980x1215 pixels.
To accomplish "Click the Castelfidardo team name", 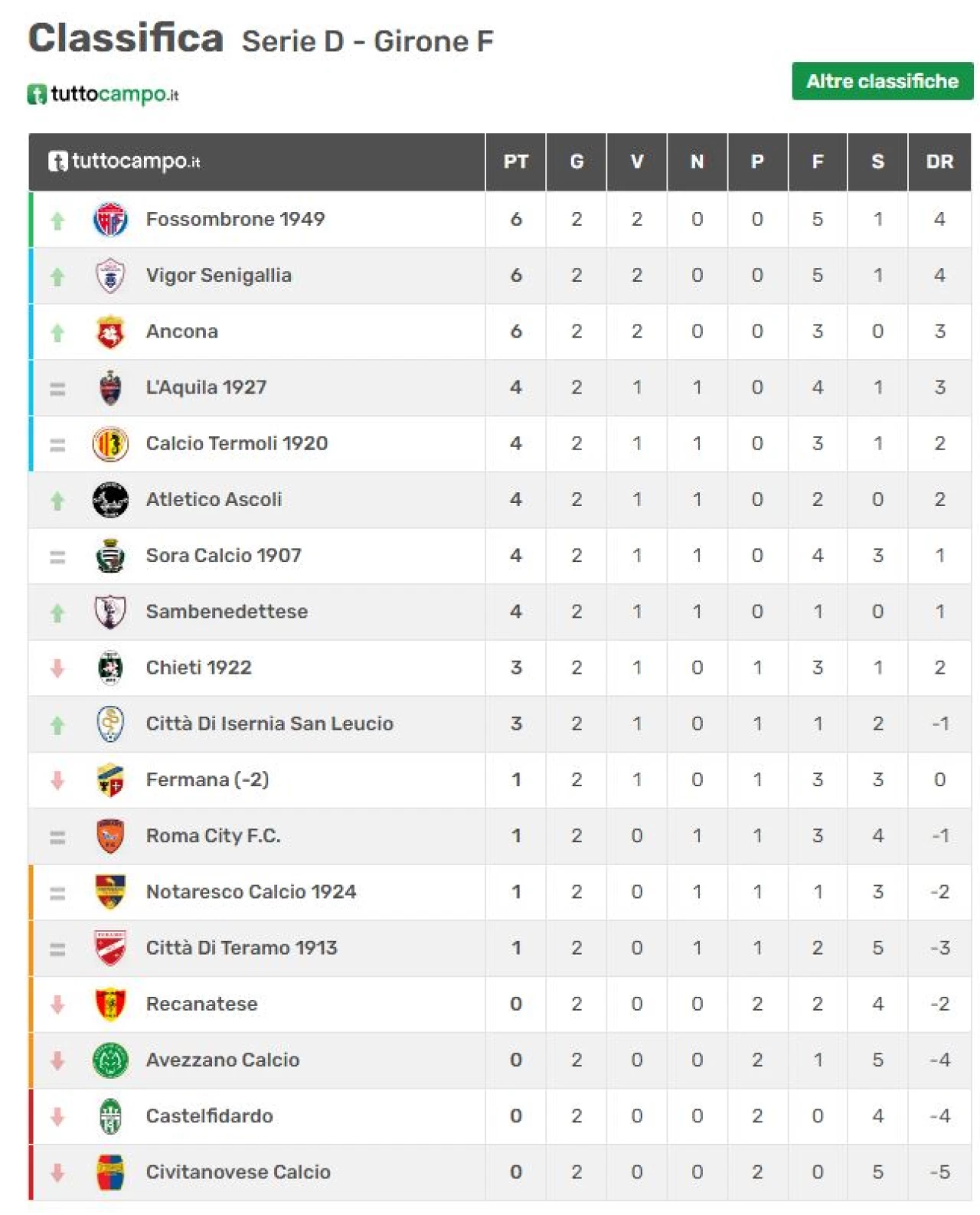I will coord(209,1115).
